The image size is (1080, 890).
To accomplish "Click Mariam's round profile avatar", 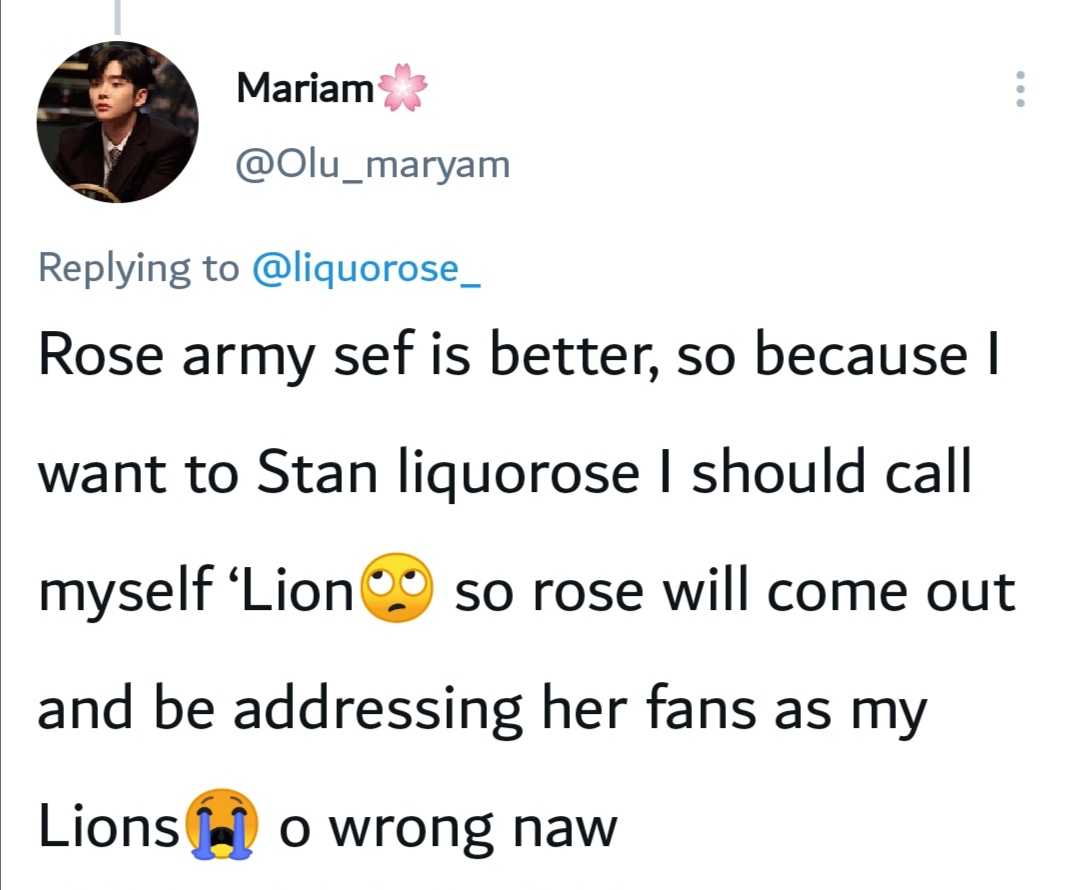I will point(118,122).
